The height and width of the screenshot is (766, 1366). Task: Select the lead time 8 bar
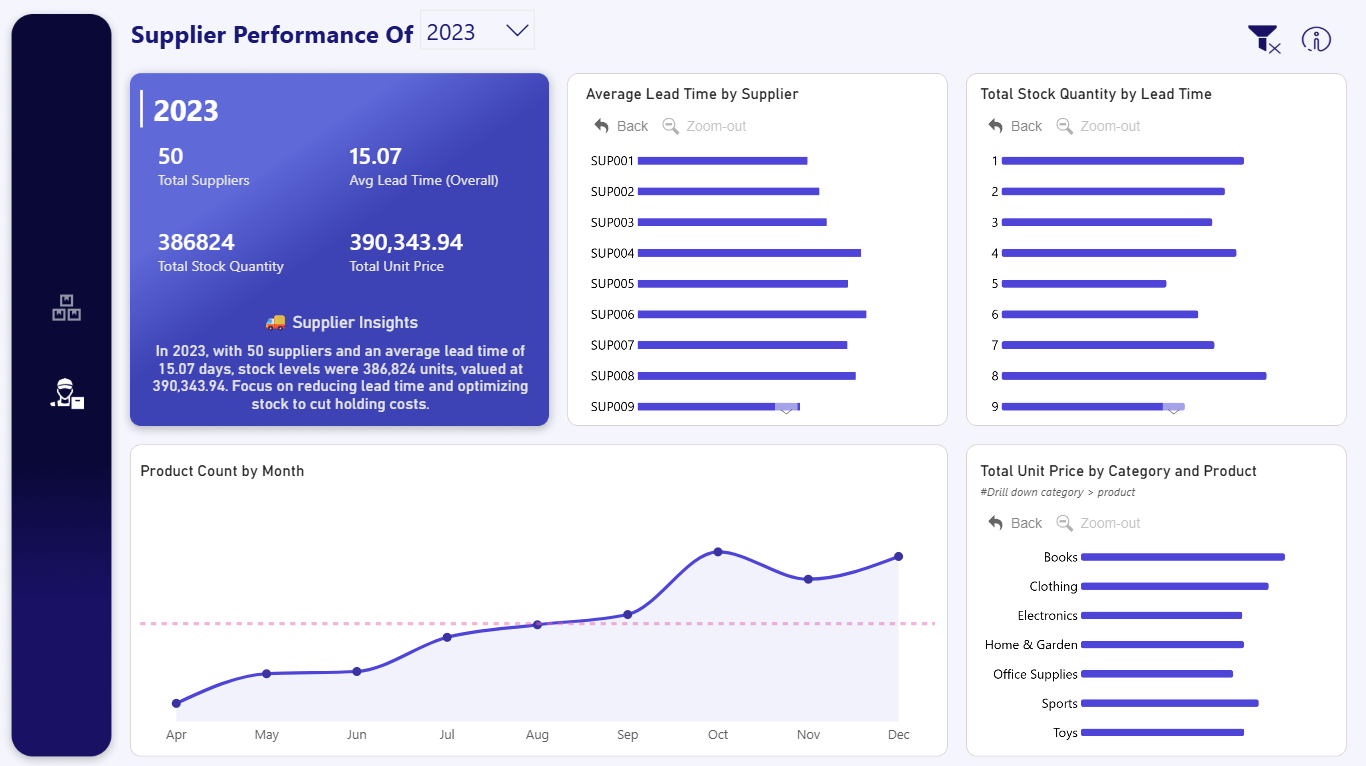(1134, 376)
